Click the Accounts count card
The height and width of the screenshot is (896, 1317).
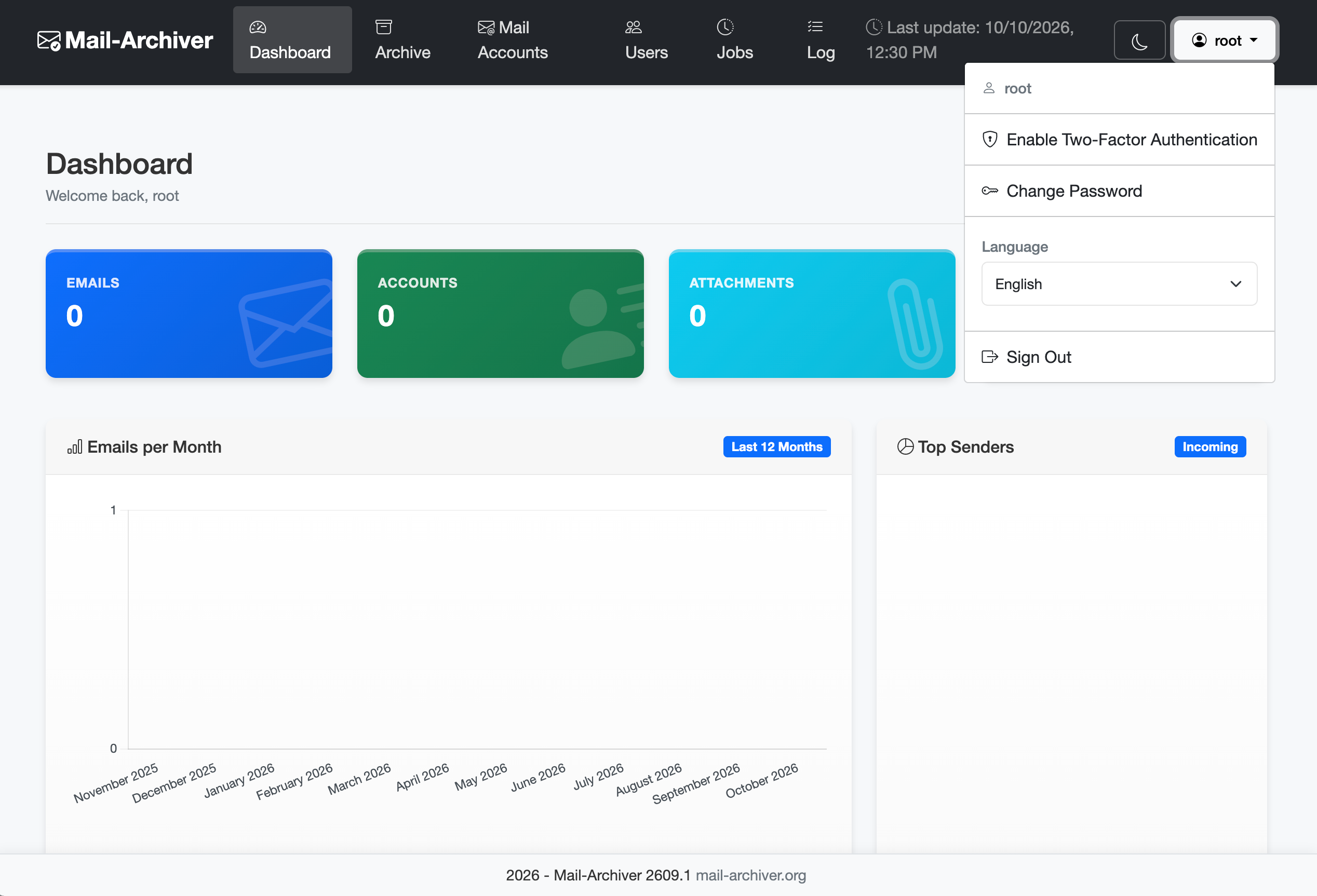pos(501,313)
